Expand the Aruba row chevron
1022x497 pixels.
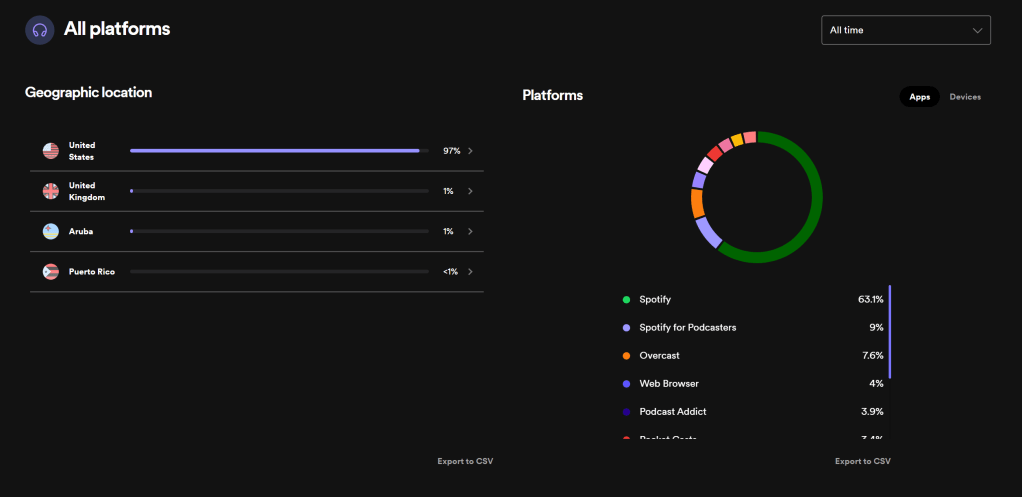coord(470,231)
